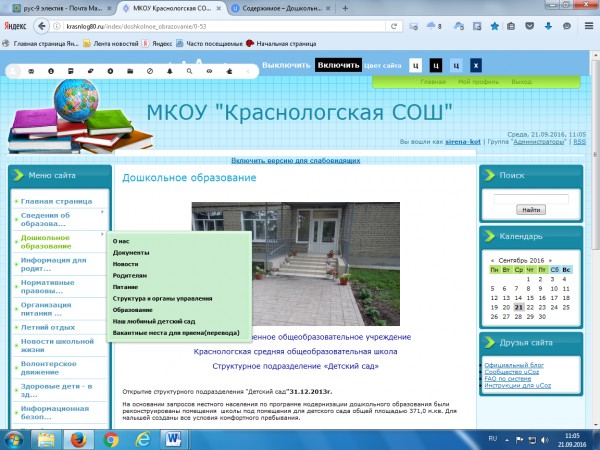Open Chrome from the Windows taskbar

(x=111, y=440)
